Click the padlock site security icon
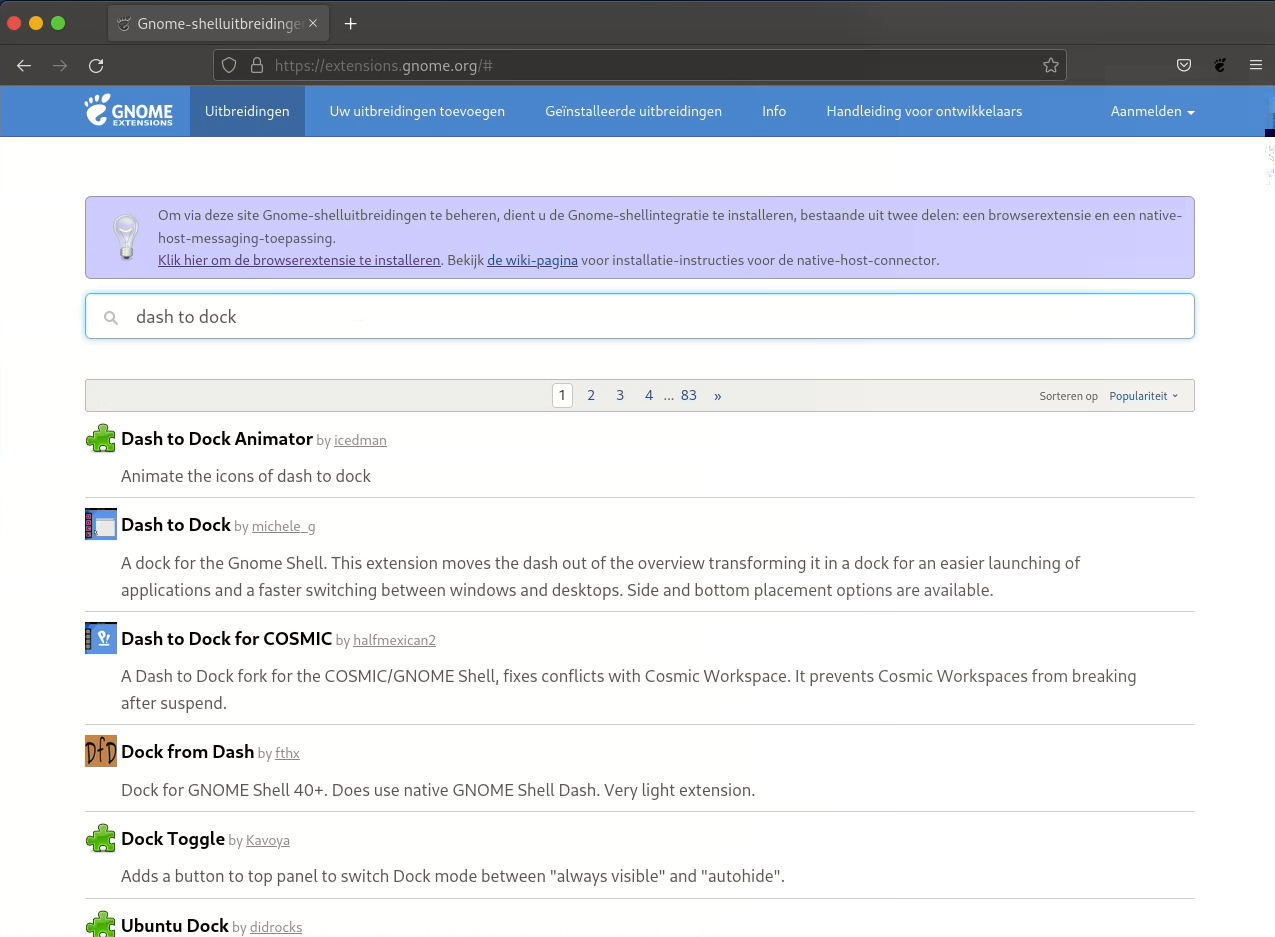Viewport: 1275px width, 937px height. [256, 65]
